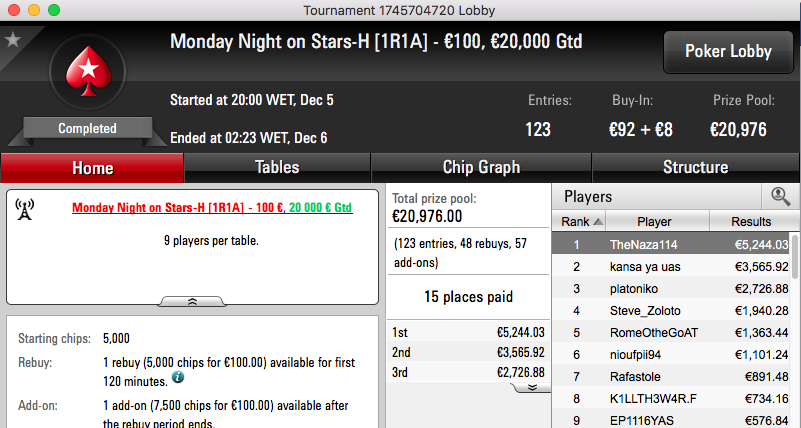This screenshot has width=801, height=428.
Task: Click the Completed status banner
Action: tap(87, 128)
